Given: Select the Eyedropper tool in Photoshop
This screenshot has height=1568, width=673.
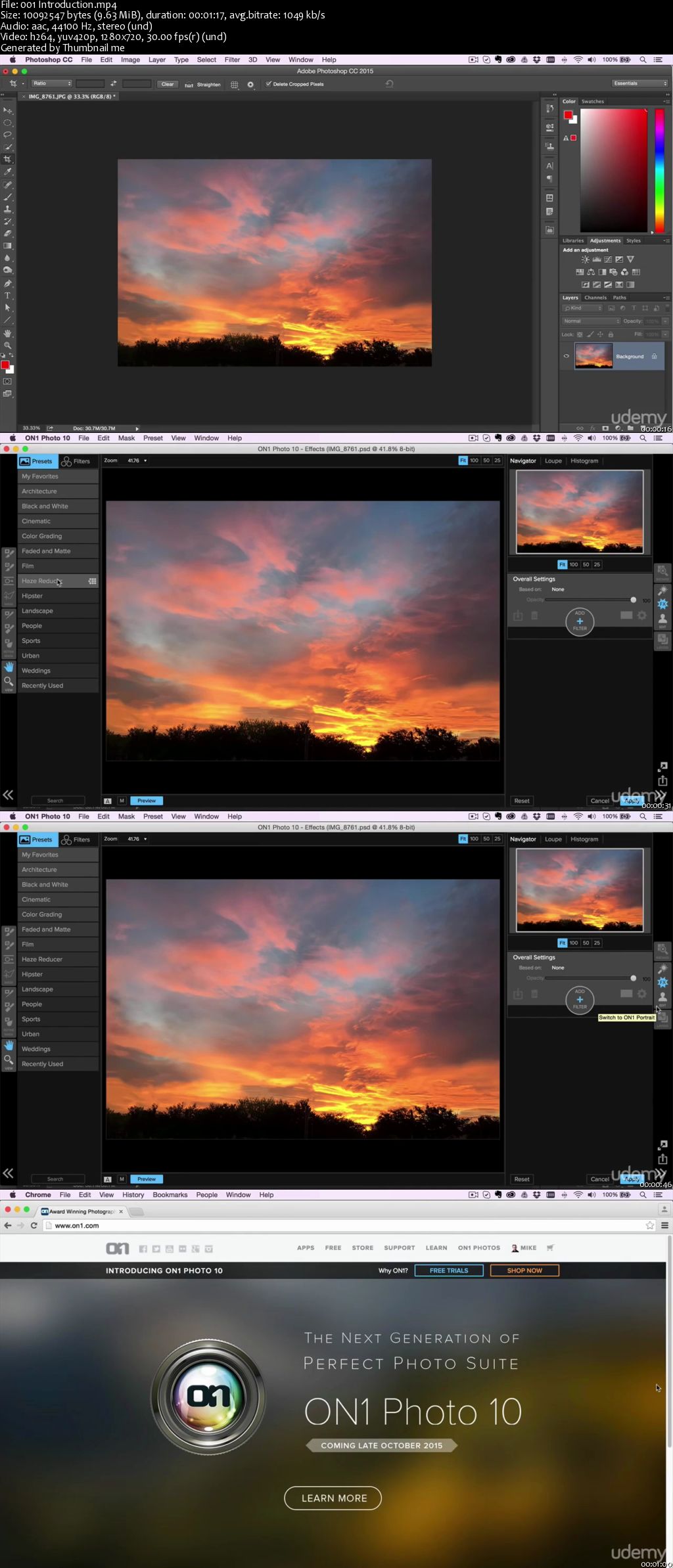Looking at the screenshot, I should pos(8,171).
